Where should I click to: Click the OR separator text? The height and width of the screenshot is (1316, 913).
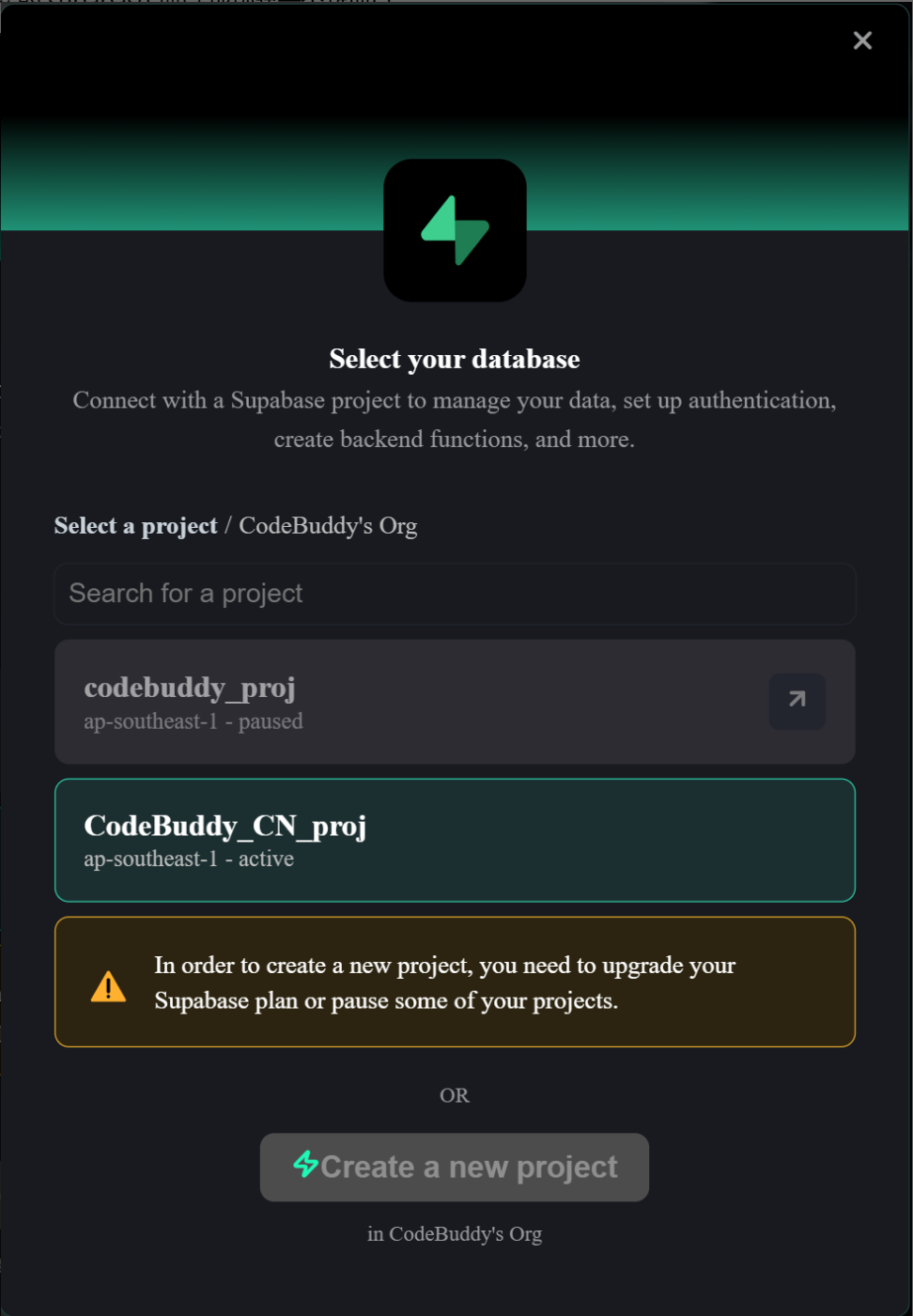455,1095
